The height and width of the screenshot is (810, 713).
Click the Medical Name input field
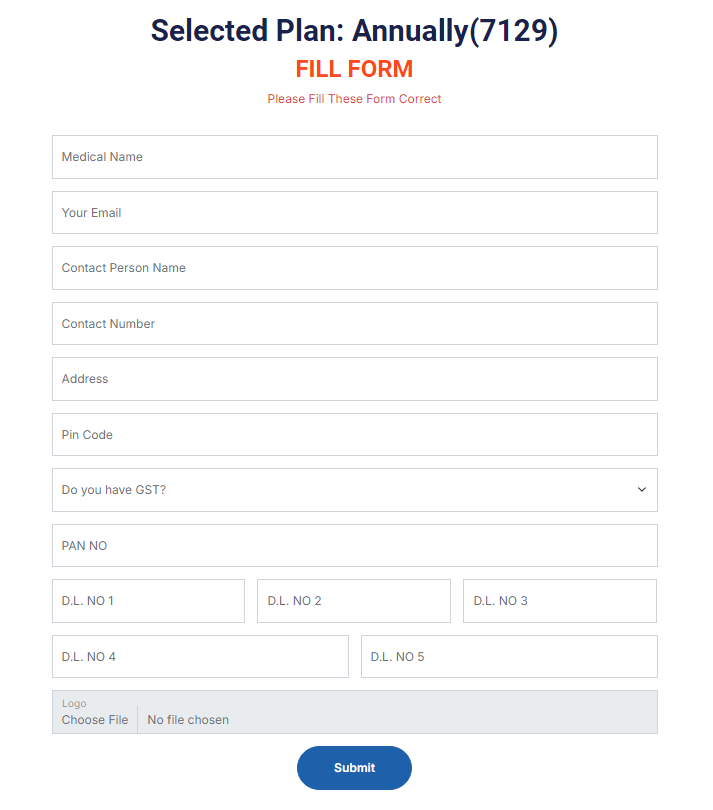354,157
